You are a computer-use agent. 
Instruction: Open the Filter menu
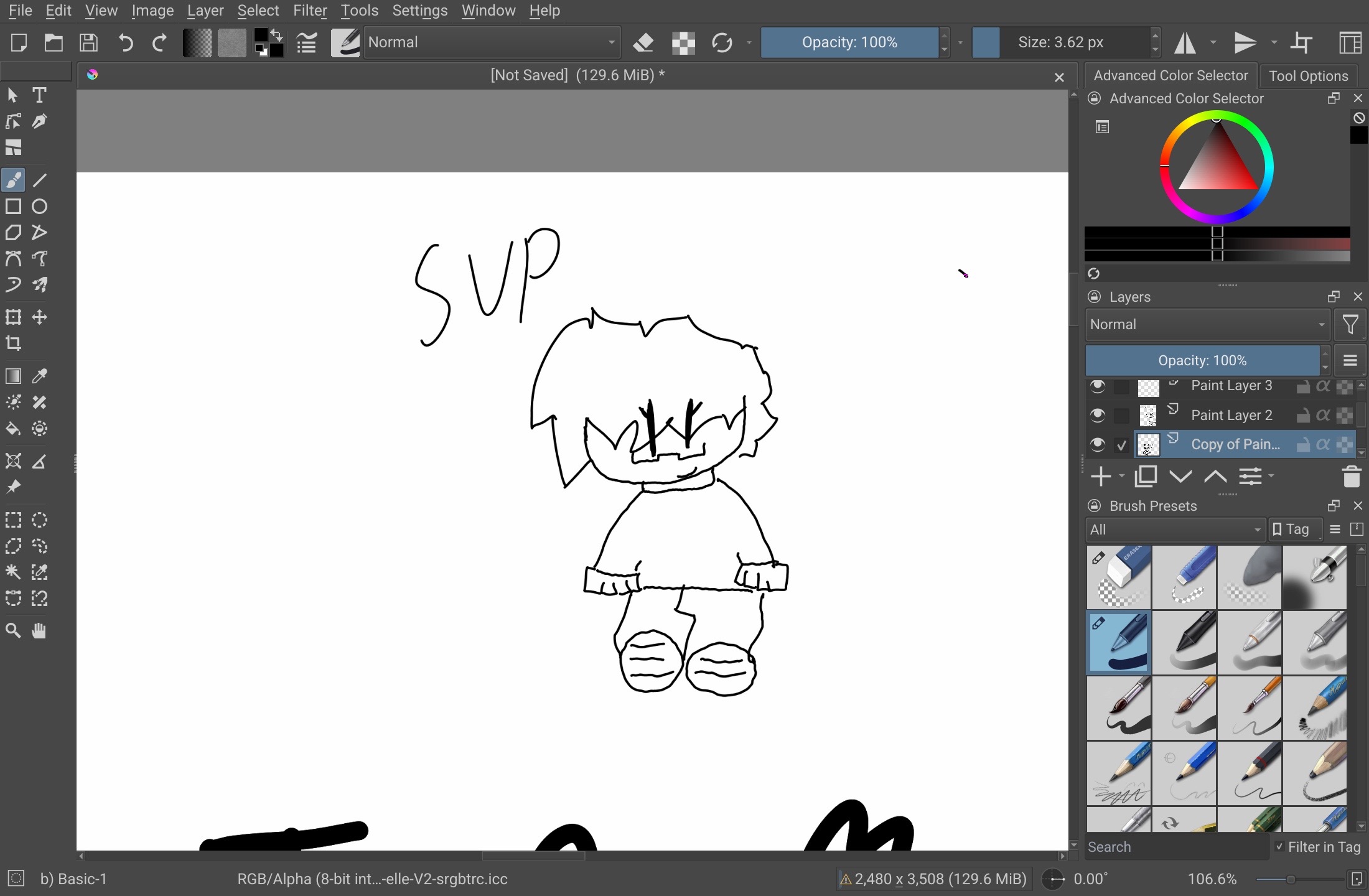310,11
